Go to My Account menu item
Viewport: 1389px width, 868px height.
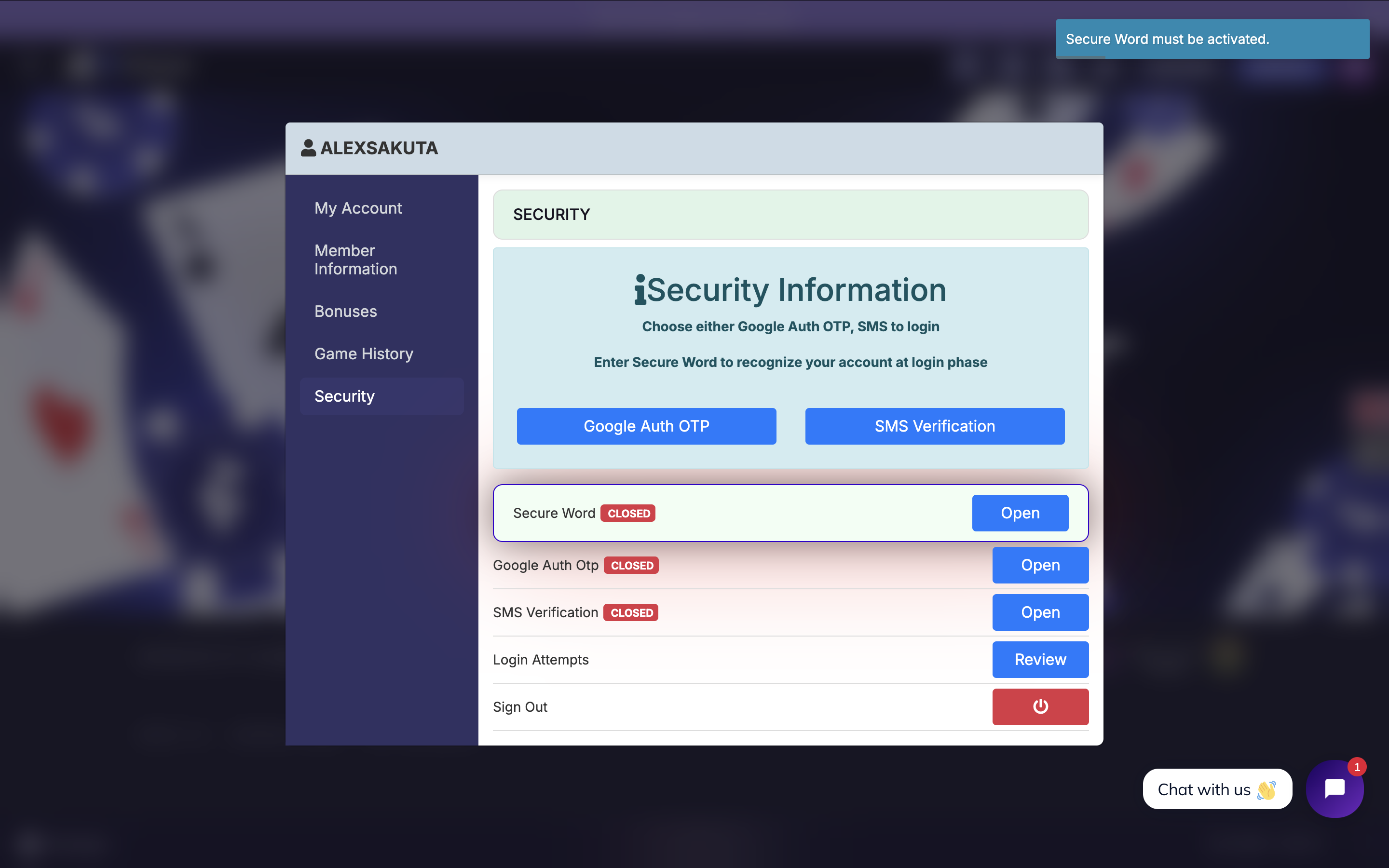click(358, 208)
